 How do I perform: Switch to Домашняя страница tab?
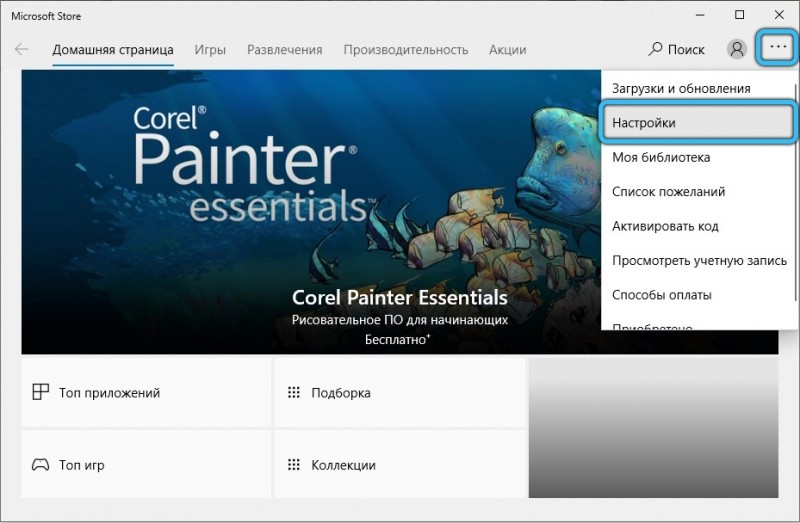click(x=113, y=50)
